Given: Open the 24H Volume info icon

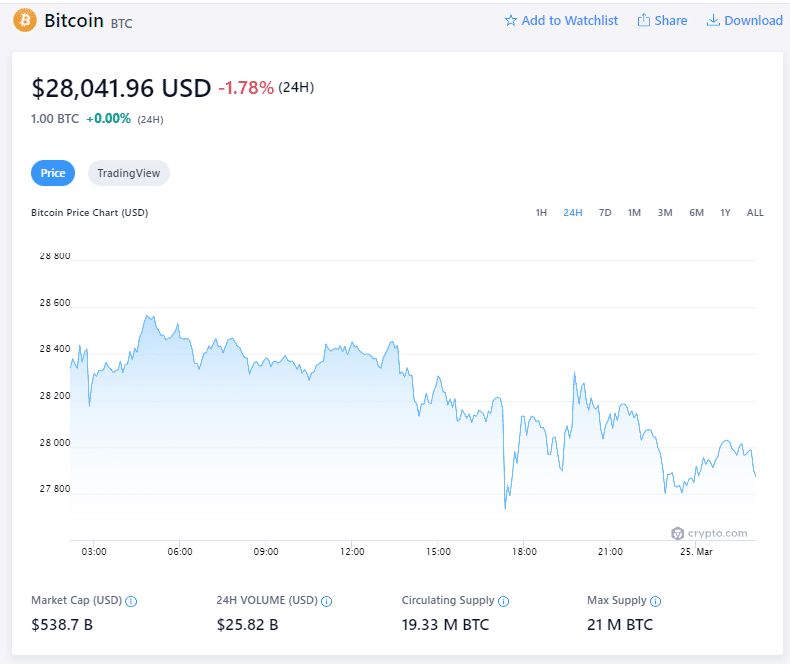Looking at the screenshot, I should (x=326, y=602).
